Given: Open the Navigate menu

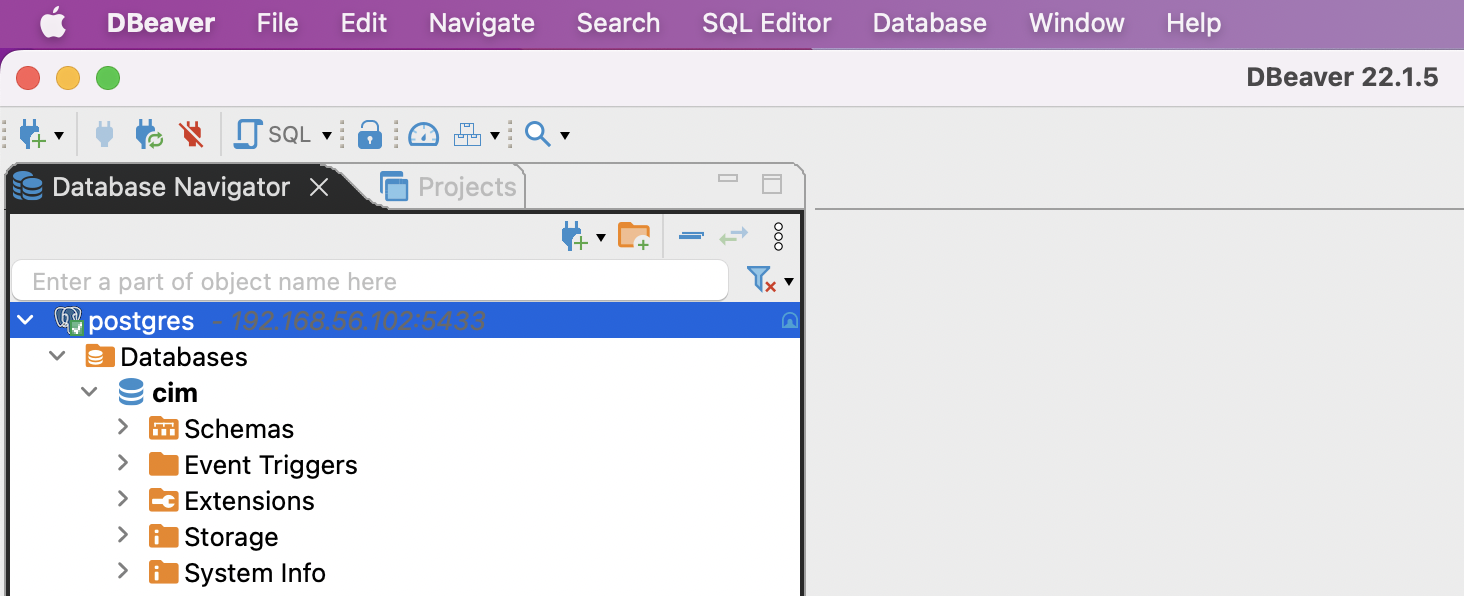Looking at the screenshot, I should click(482, 23).
